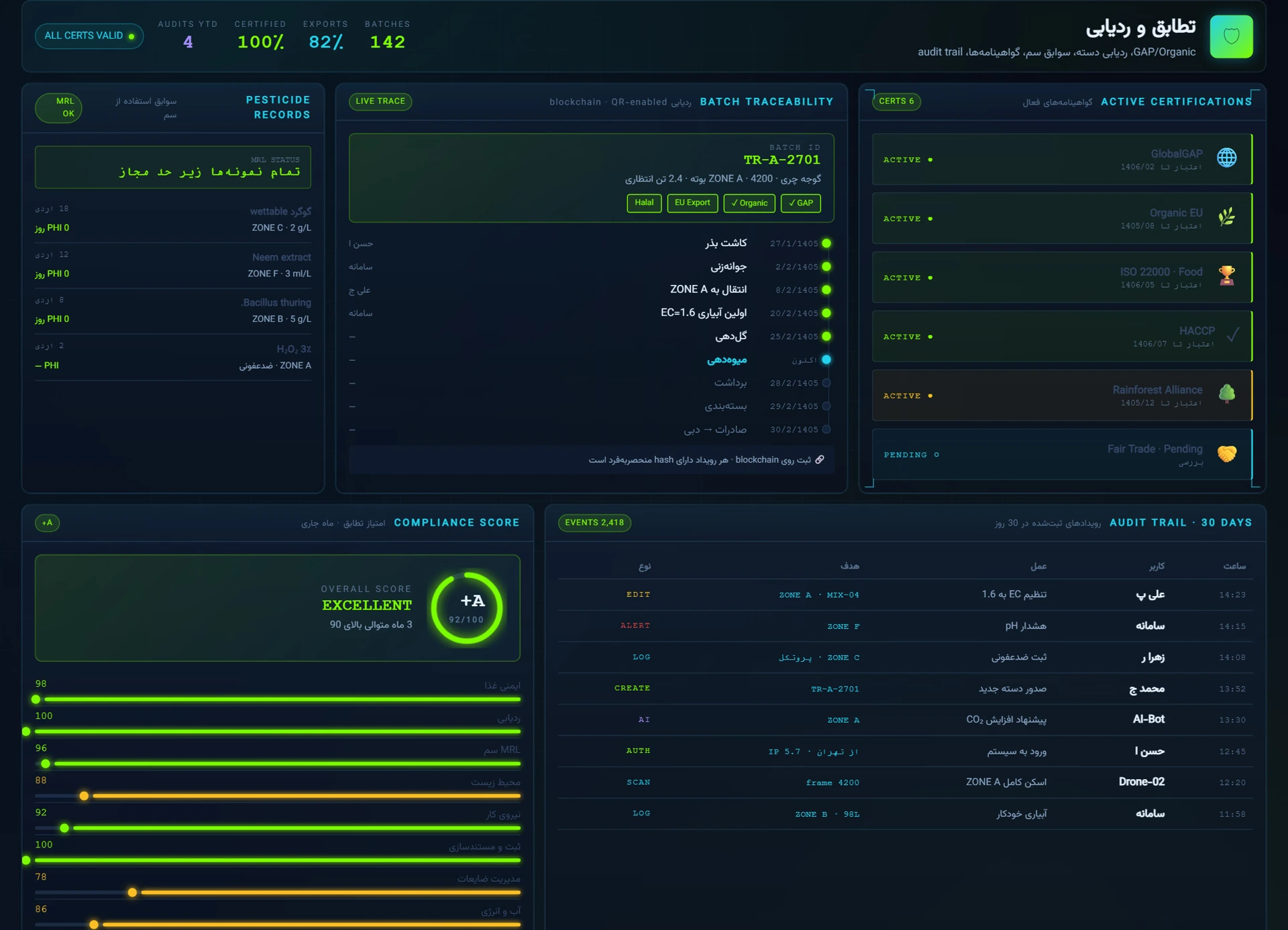This screenshot has width=1288, height=930.
Task: Click the Drone-02 user entry
Action: point(1142,782)
